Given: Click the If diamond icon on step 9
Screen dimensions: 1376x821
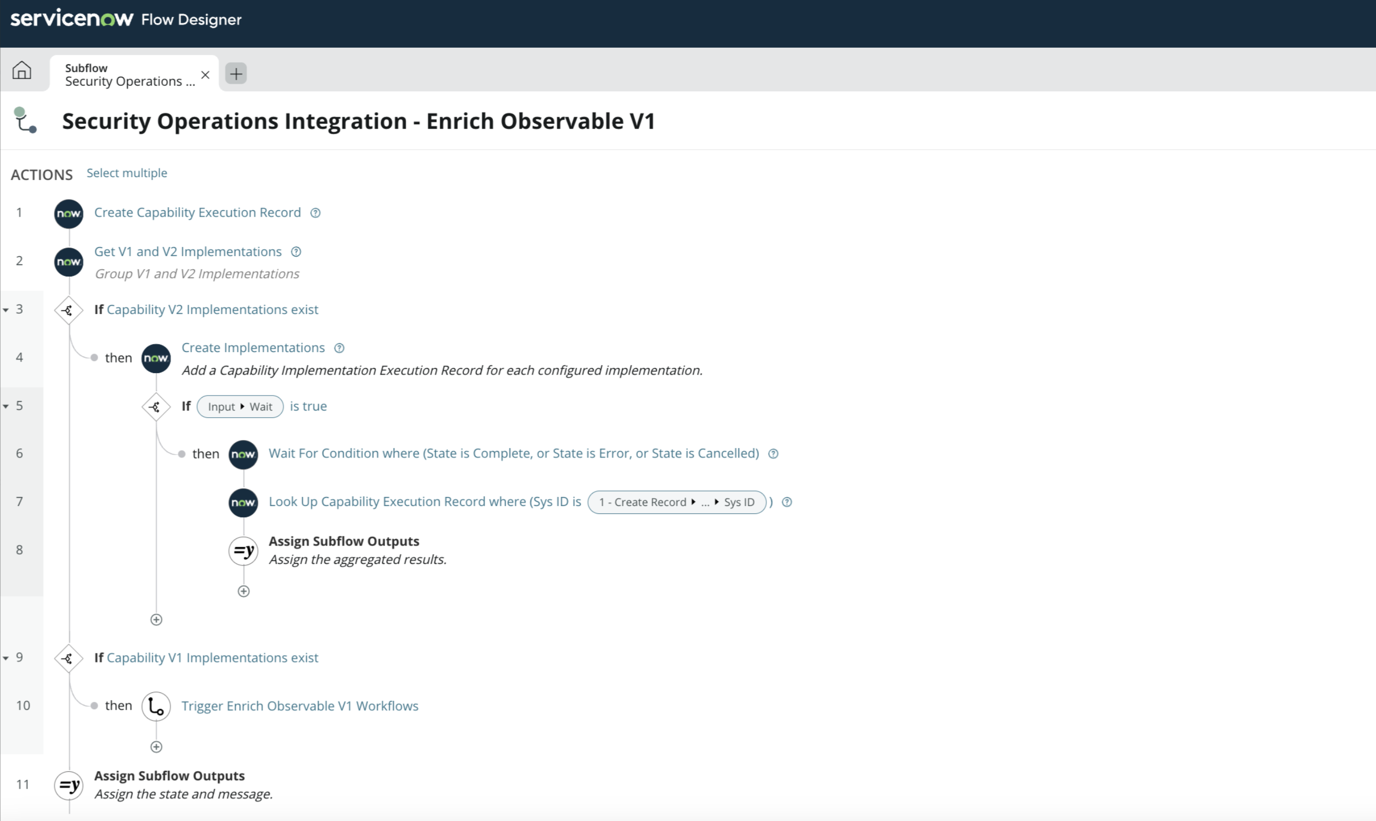Looking at the screenshot, I should pos(68,658).
